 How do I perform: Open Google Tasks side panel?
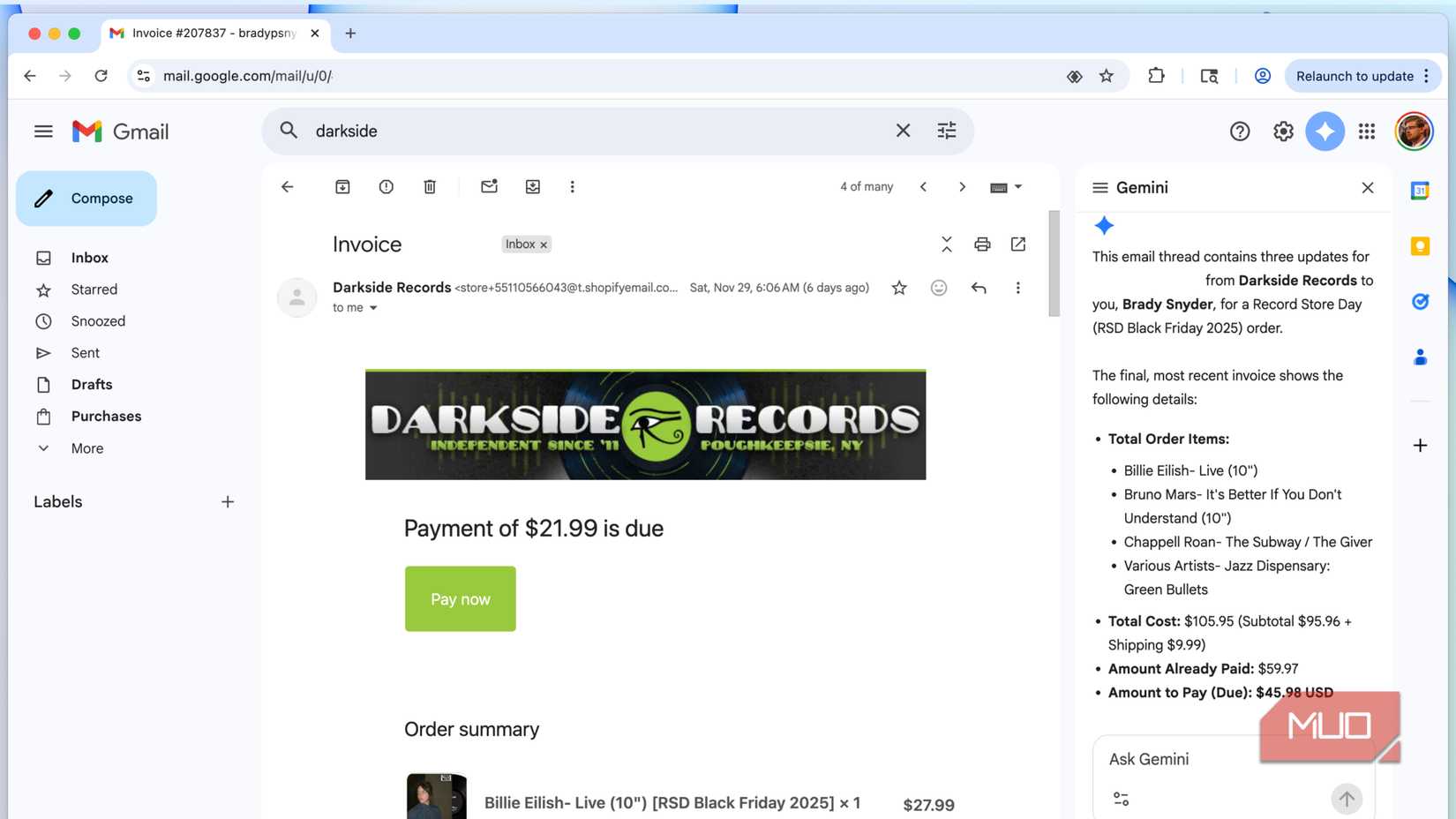point(1420,302)
